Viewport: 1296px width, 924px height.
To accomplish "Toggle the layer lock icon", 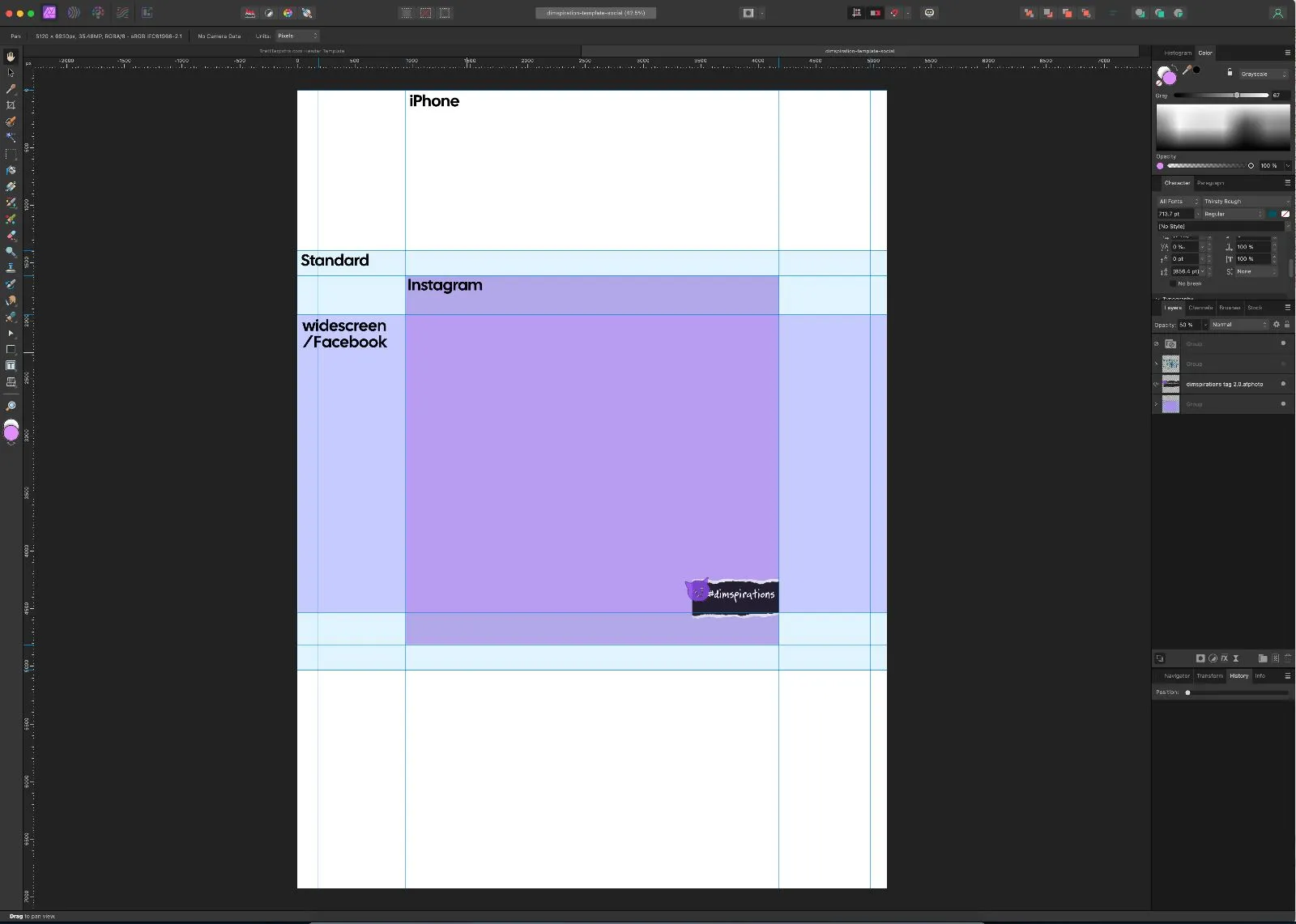I will pyautogui.click(x=1287, y=325).
